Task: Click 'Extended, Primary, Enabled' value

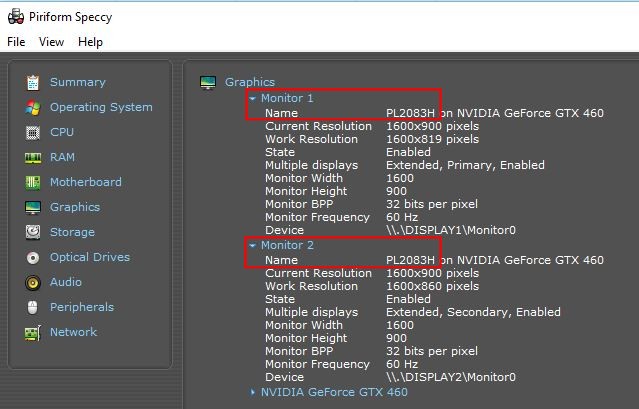Action: point(465,165)
